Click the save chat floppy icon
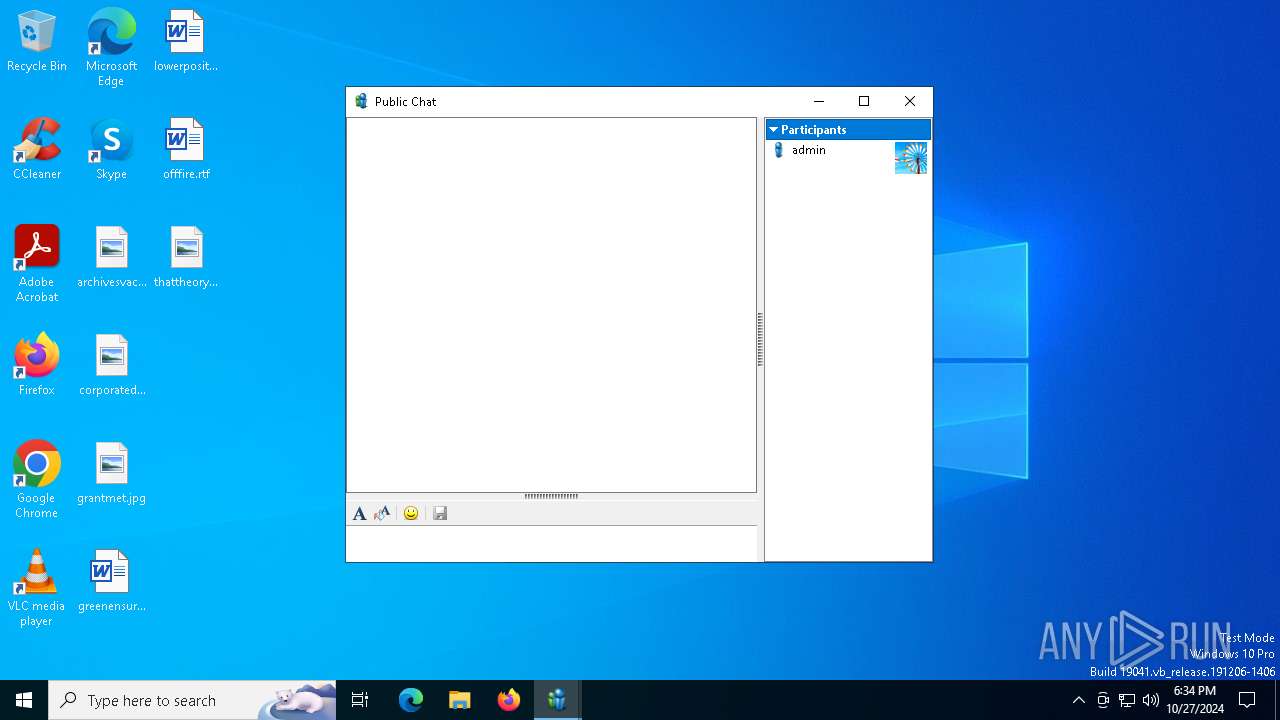This screenshot has width=1280, height=720. pos(440,513)
